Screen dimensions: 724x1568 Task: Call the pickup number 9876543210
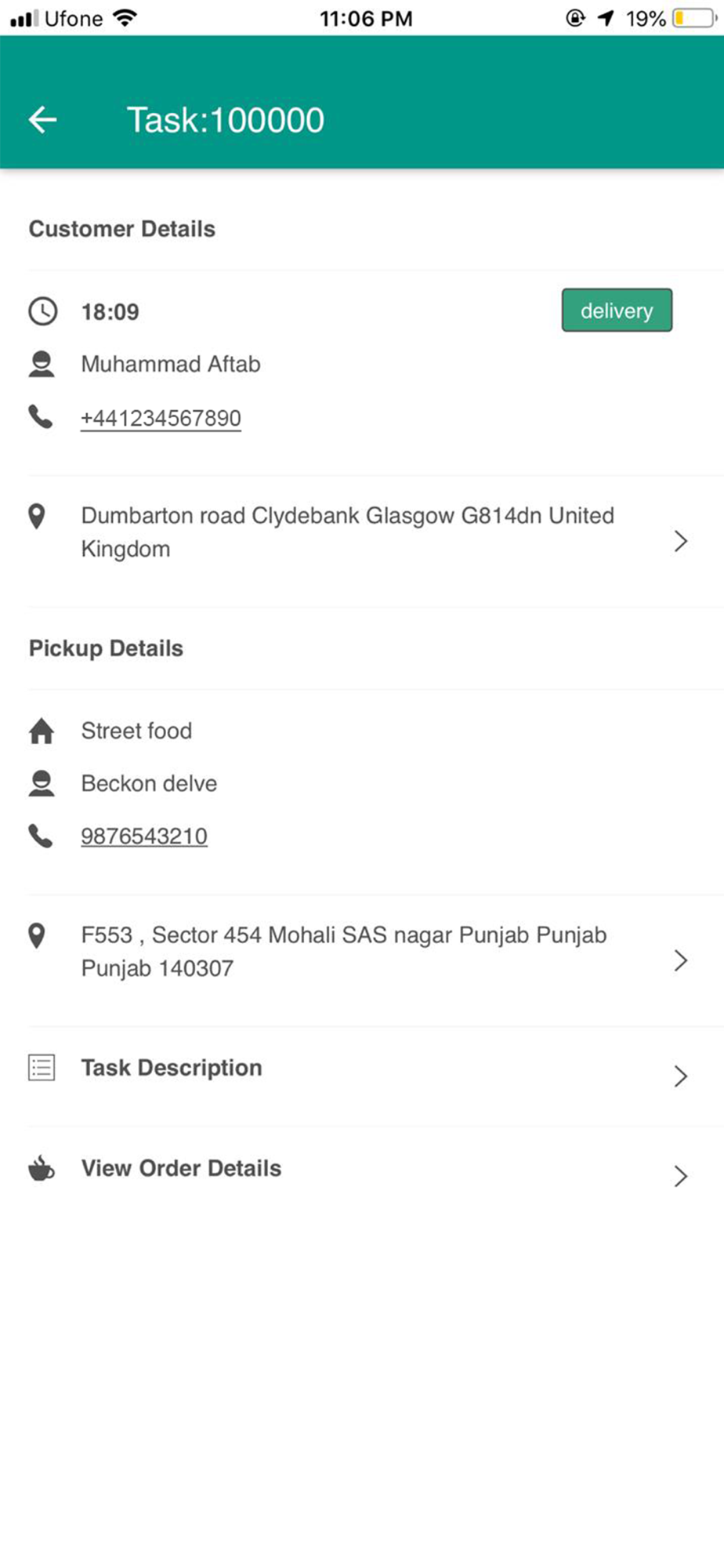pos(144,837)
